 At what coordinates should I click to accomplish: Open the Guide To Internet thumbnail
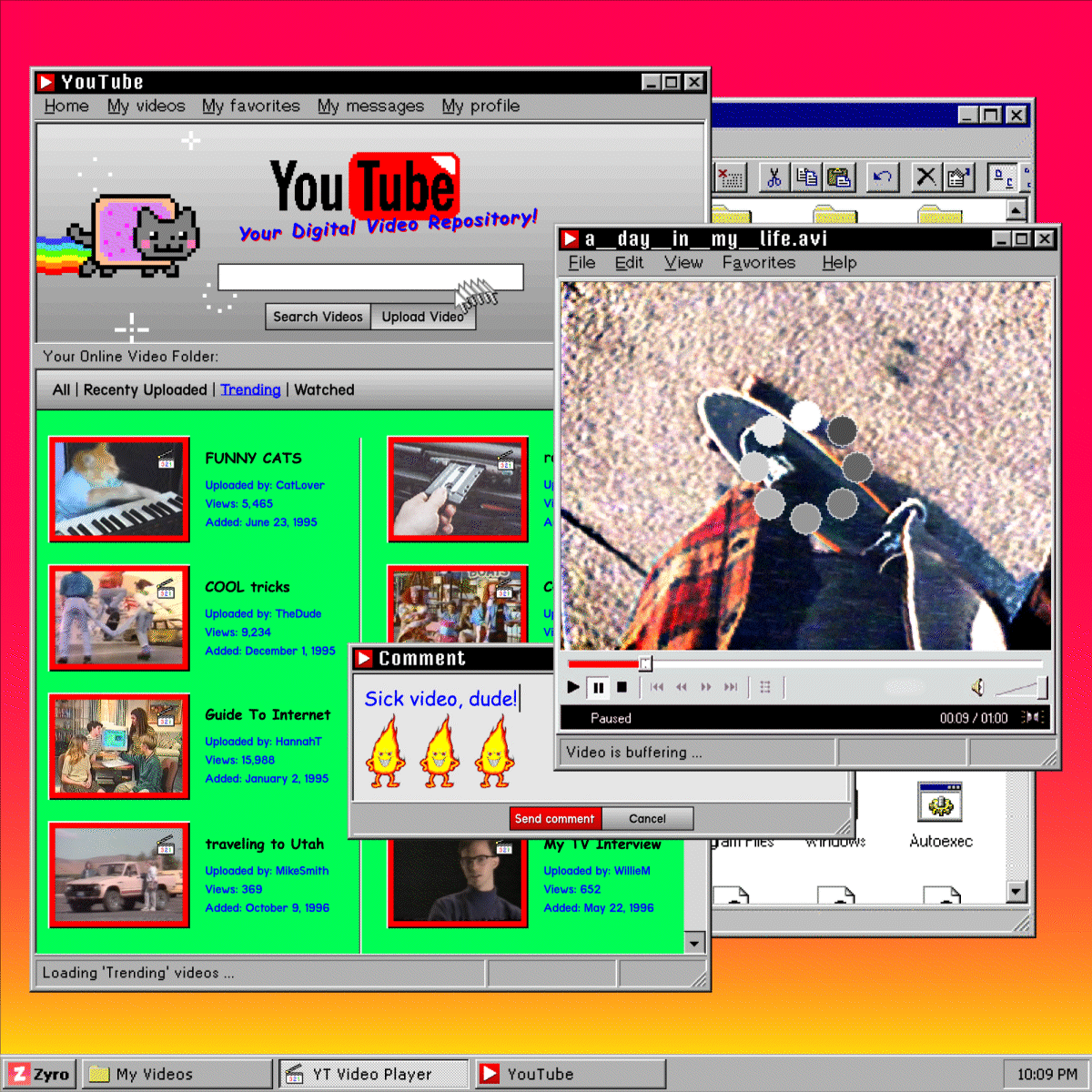pyautogui.click(x=119, y=746)
